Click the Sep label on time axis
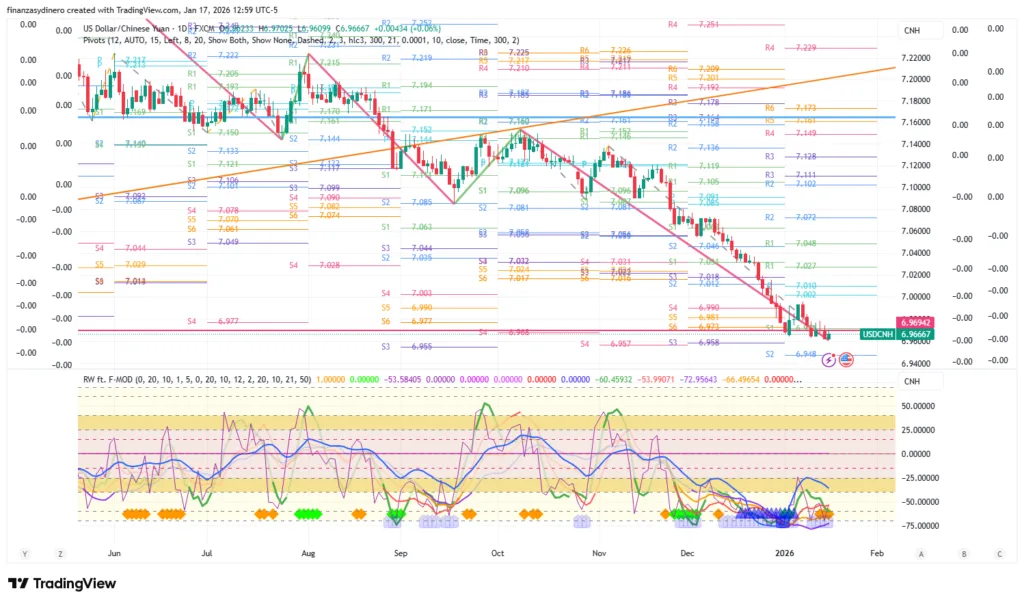Viewport: 1024px width, 604px height. (x=400, y=552)
